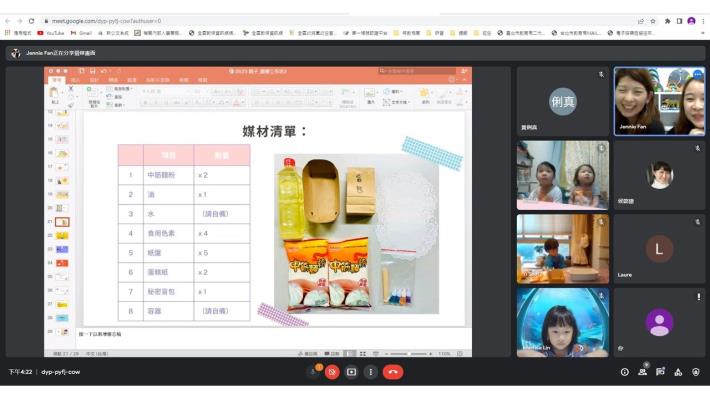Viewport: 710px width, 399px height.
Task: Click the options dots on Jennie Fan tile
Action: 698,74
